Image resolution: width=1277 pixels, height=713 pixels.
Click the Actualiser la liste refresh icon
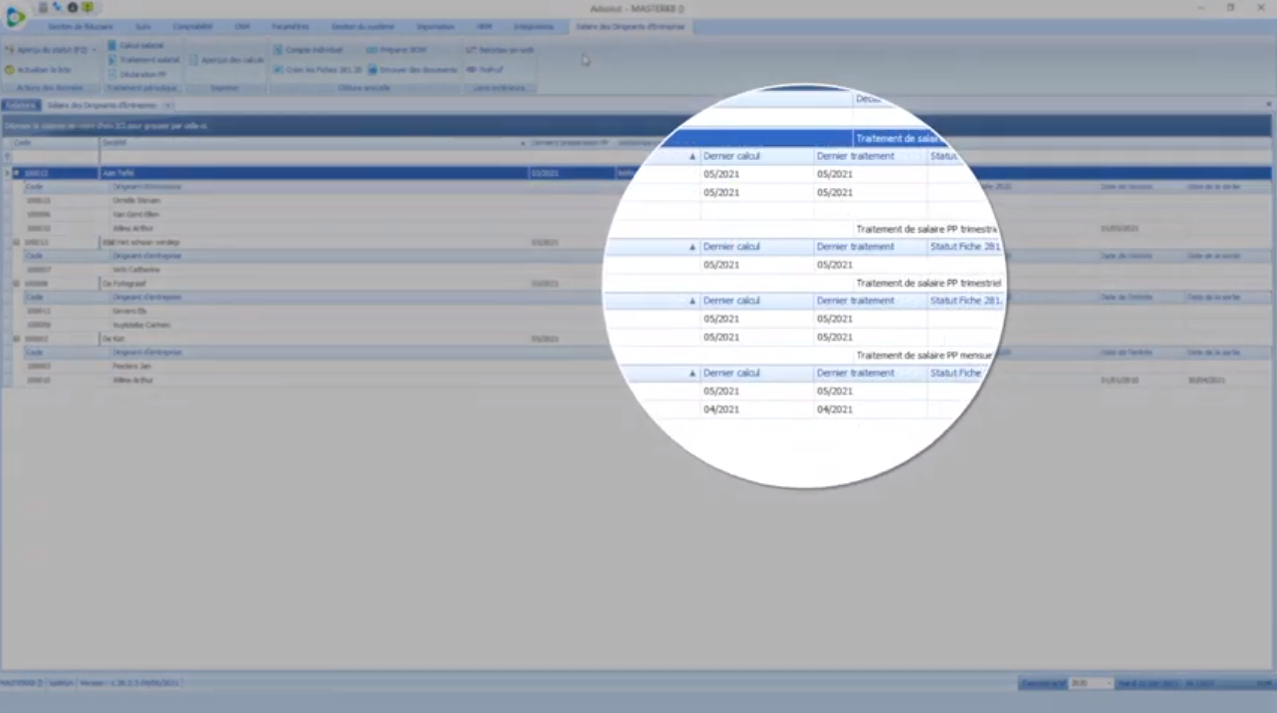(10, 70)
